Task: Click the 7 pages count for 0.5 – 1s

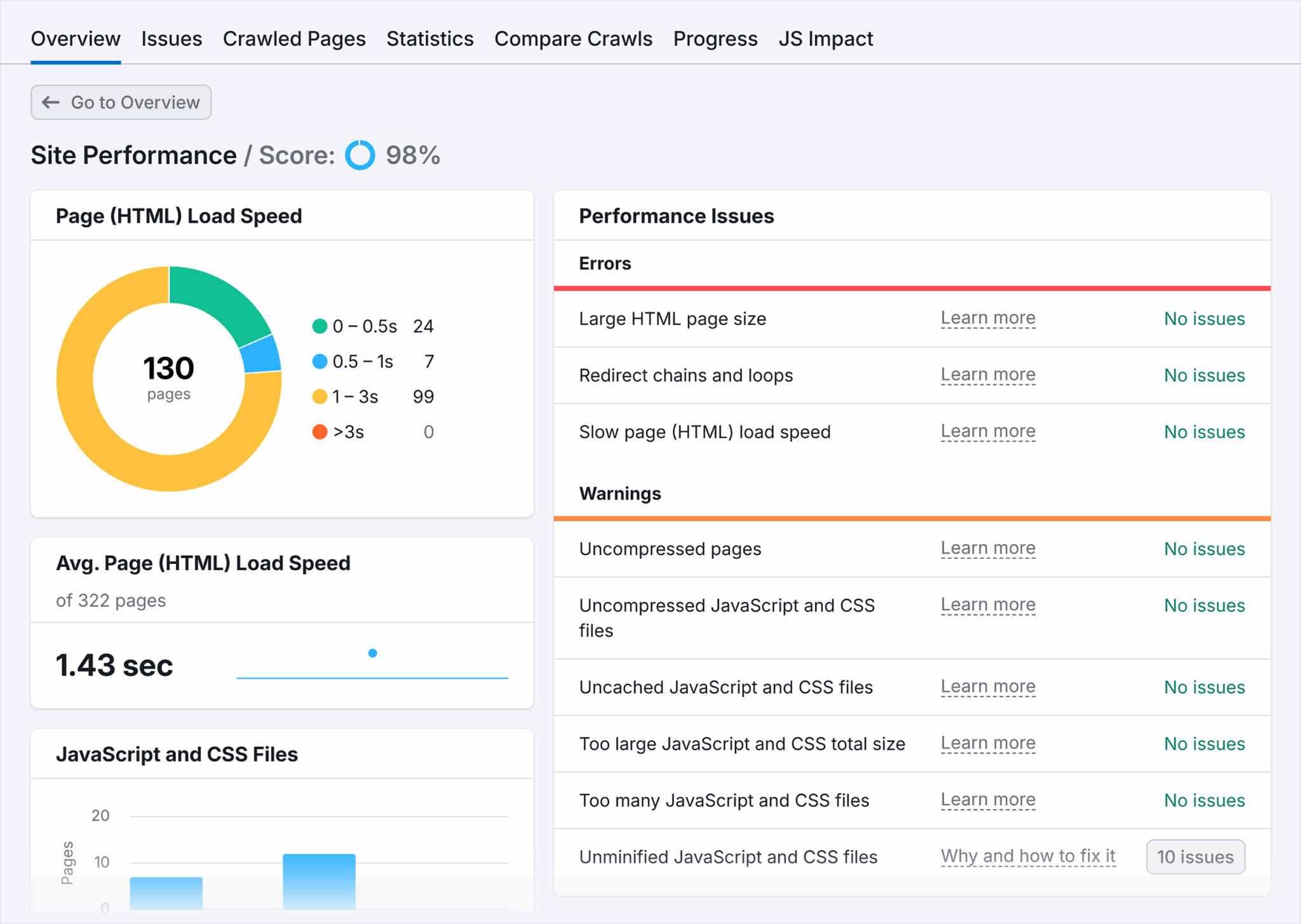Action: click(429, 361)
